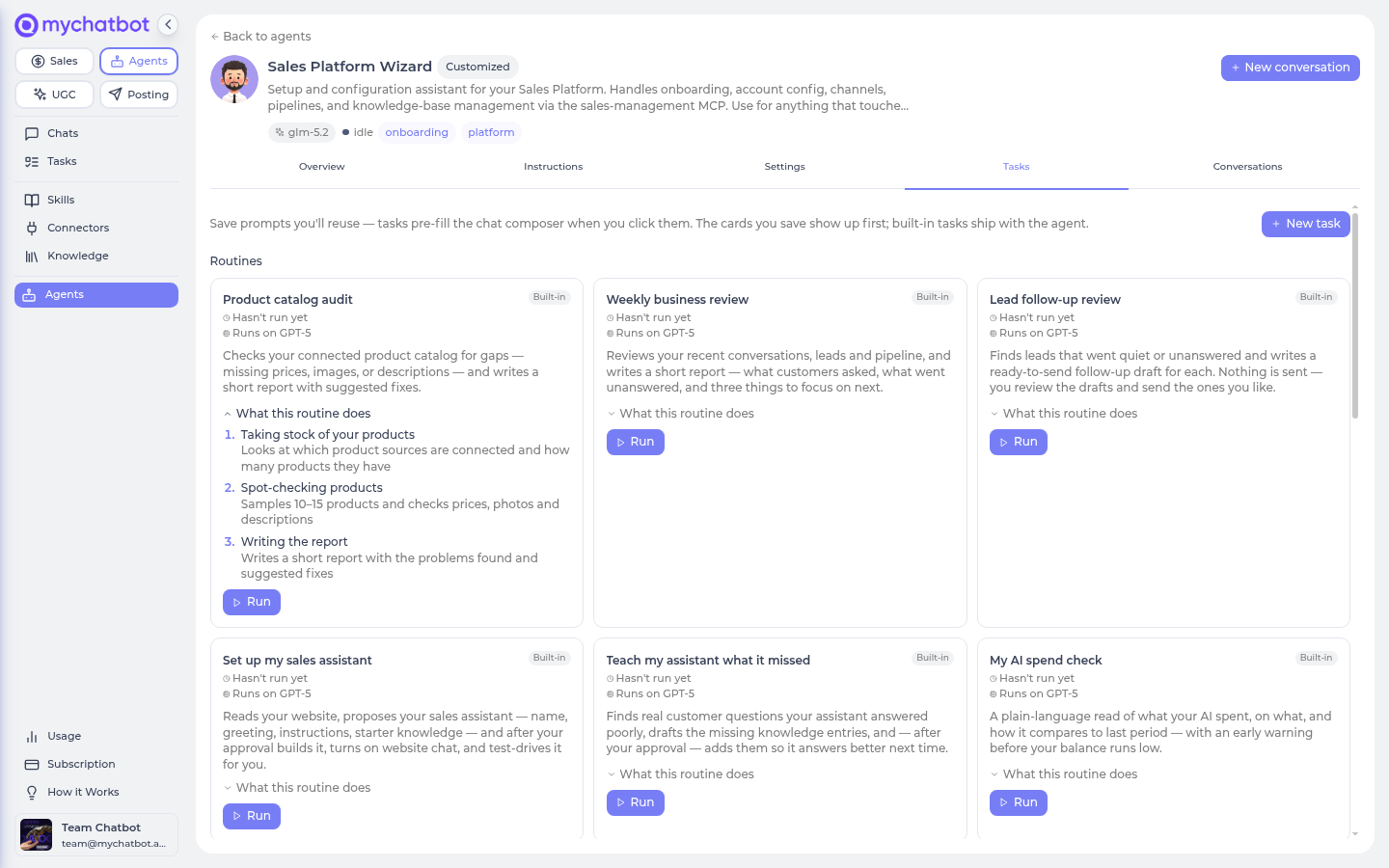Go back to agents link
1389x868 pixels.
pyautogui.click(x=260, y=37)
